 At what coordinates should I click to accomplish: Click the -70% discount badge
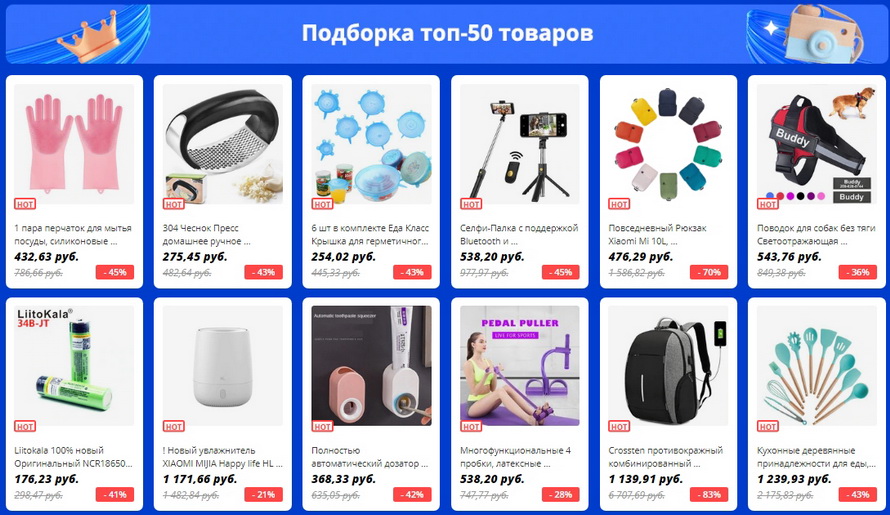tap(709, 272)
